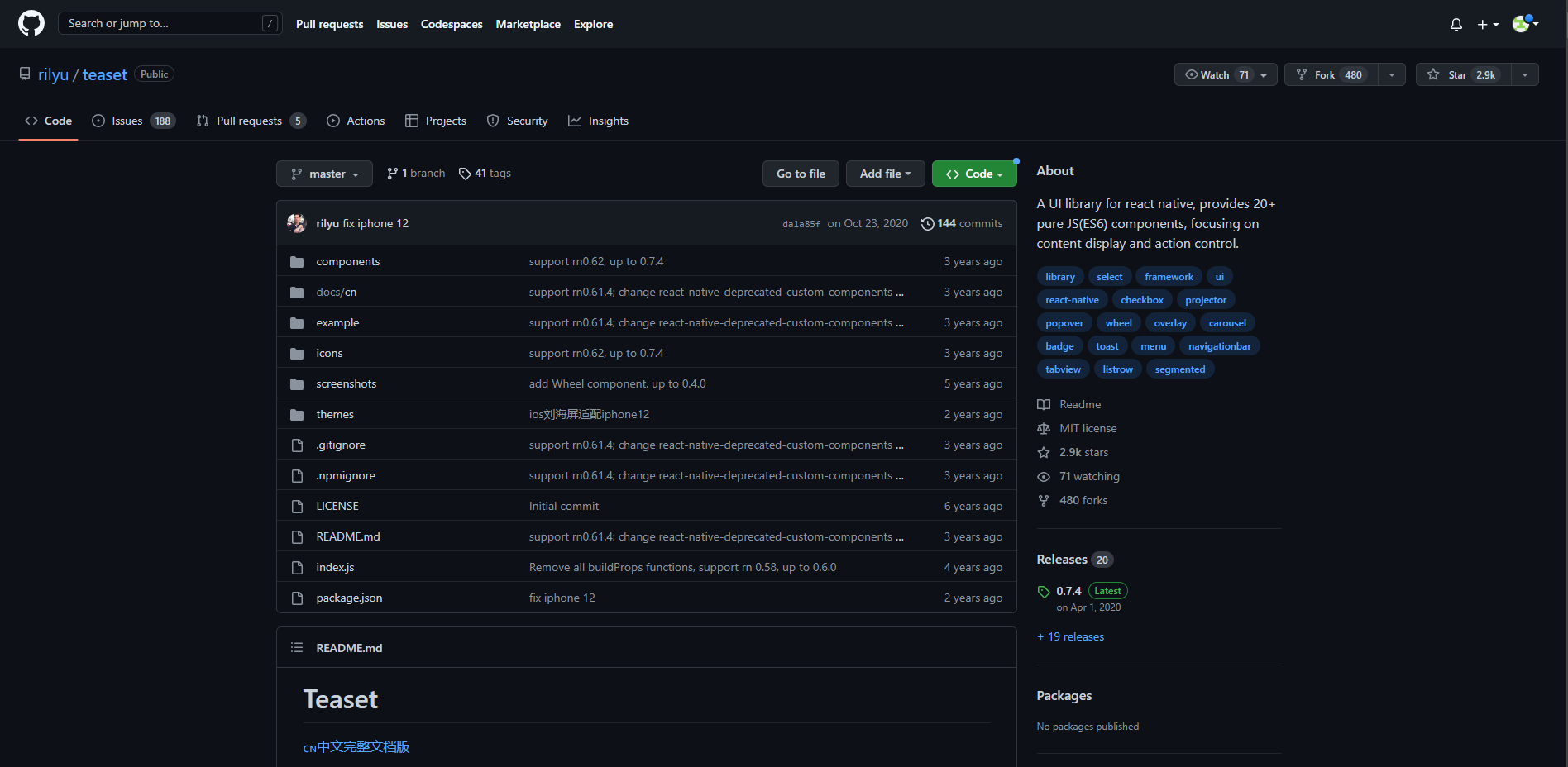Viewport: 1568px width, 767px height.
Task: Open the 144 commits history link
Action: (x=962, y=224)
